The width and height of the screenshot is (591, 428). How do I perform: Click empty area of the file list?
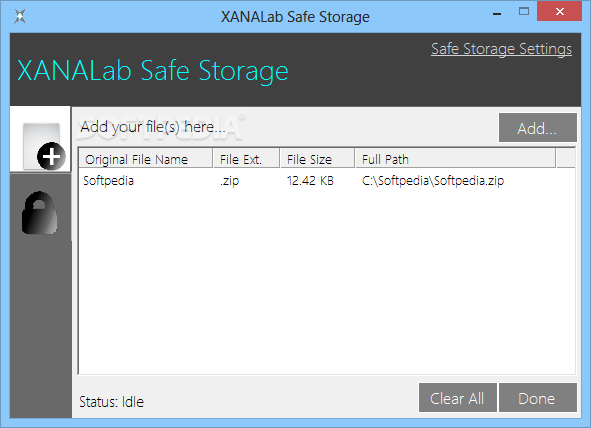(x=327, y=283)
